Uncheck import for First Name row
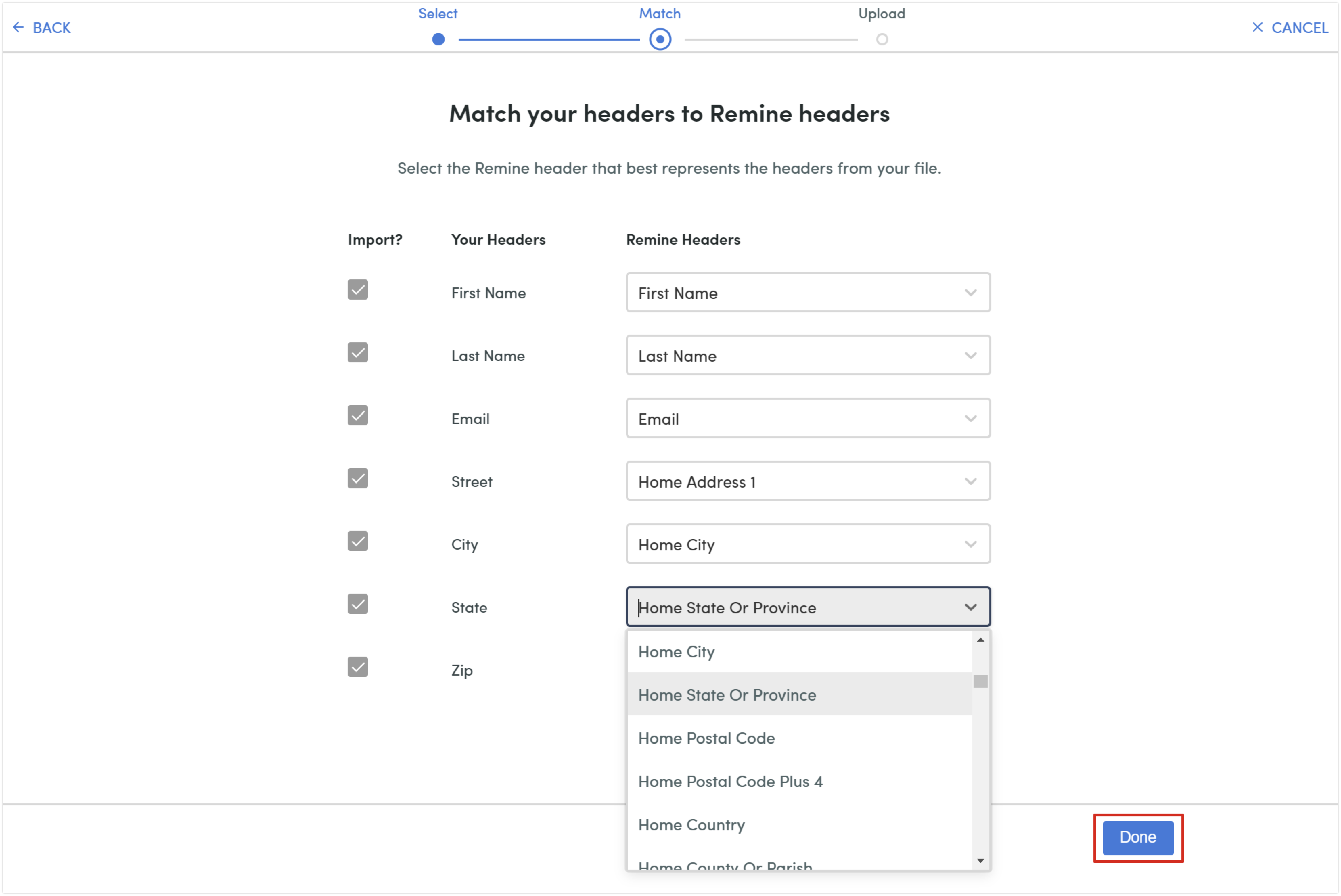 point(358,290)
